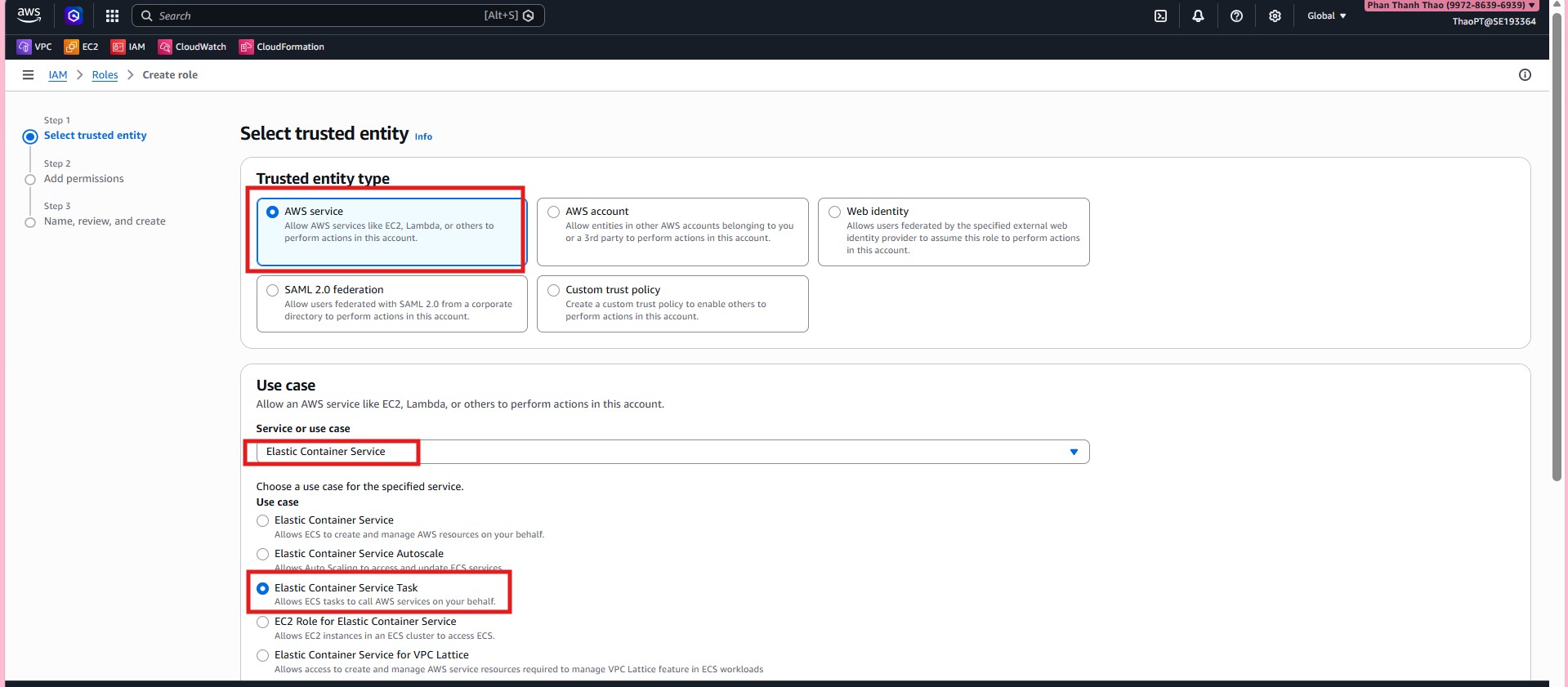Image resolution: width=1568 pixels, height=687 pixels.
Task: Open the Global region dropdown
Action: [x=1326, y=16]
